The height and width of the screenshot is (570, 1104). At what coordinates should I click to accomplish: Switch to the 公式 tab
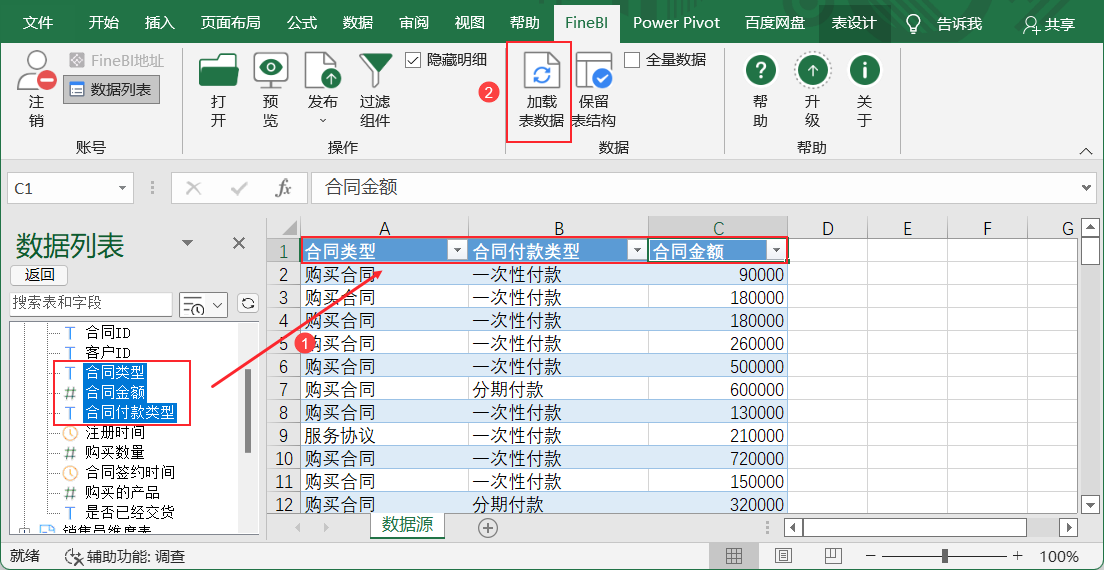(302, 23)
